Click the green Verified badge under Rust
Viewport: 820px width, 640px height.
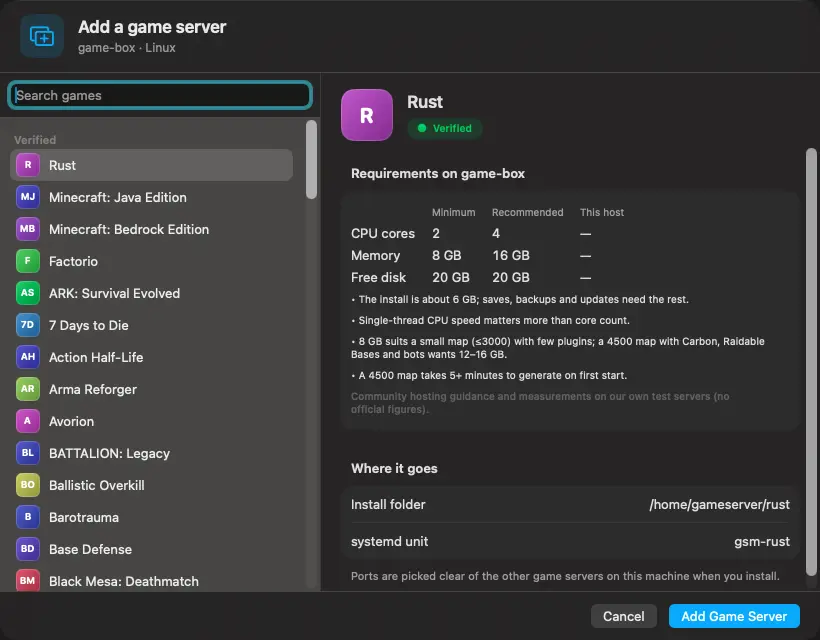(x=445, y=128)
